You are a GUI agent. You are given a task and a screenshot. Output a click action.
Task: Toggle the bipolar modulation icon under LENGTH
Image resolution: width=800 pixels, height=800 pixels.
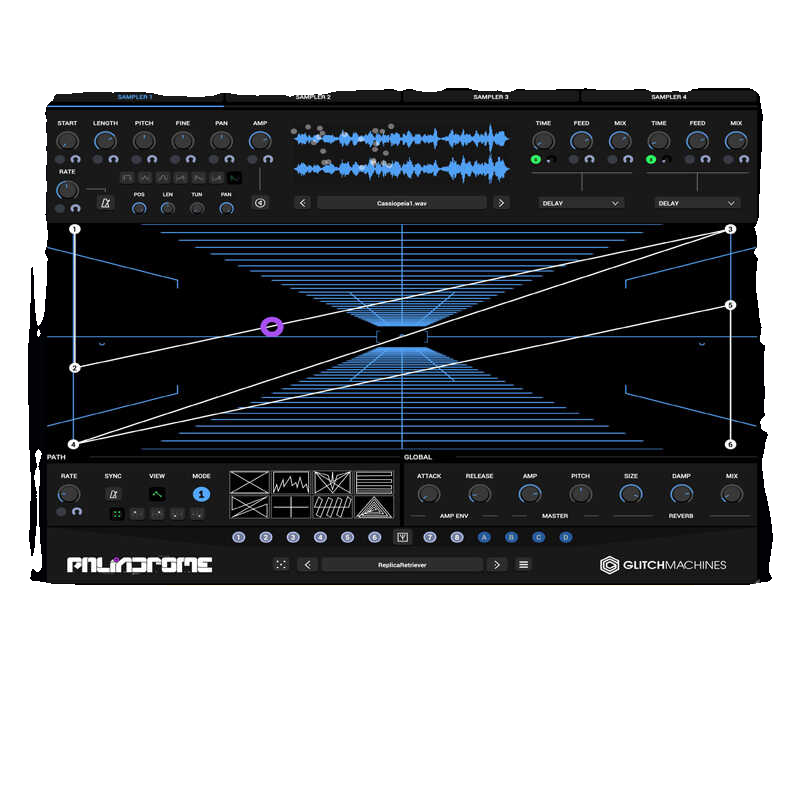pyautogui.click(x=113, y=160)
